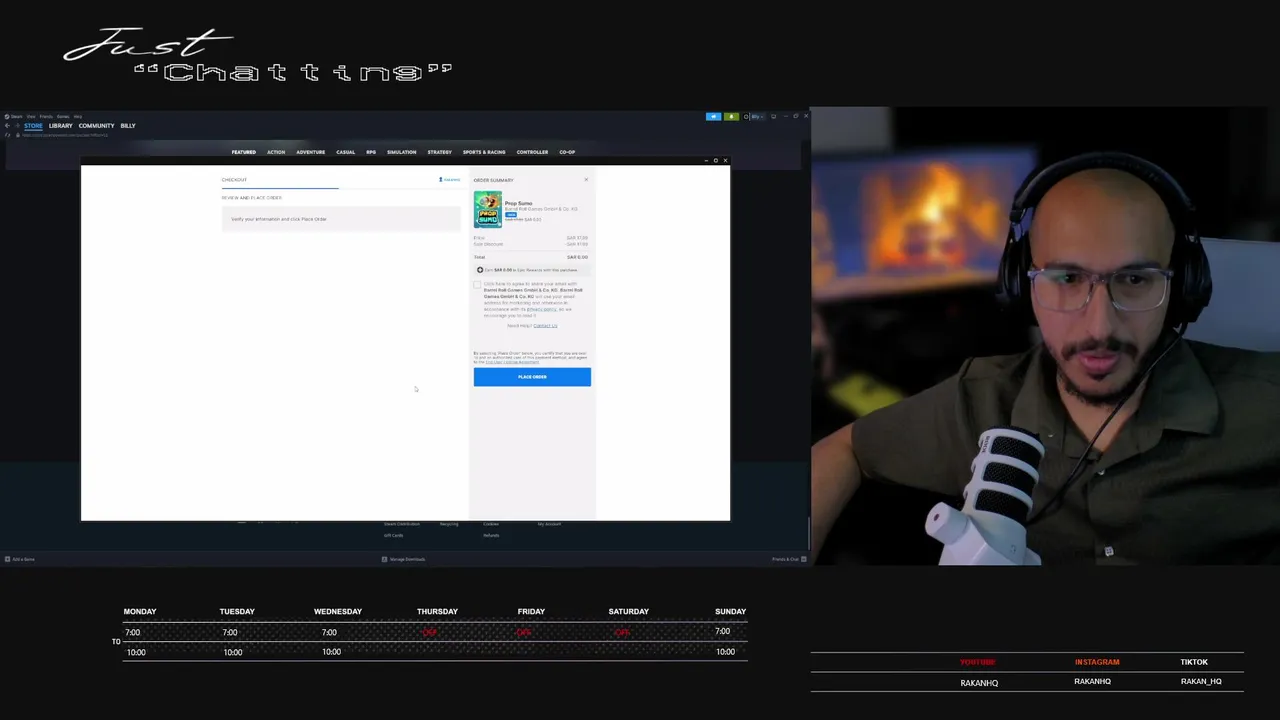
Task: Select the CO-OP store category
Action: (567, 152)
